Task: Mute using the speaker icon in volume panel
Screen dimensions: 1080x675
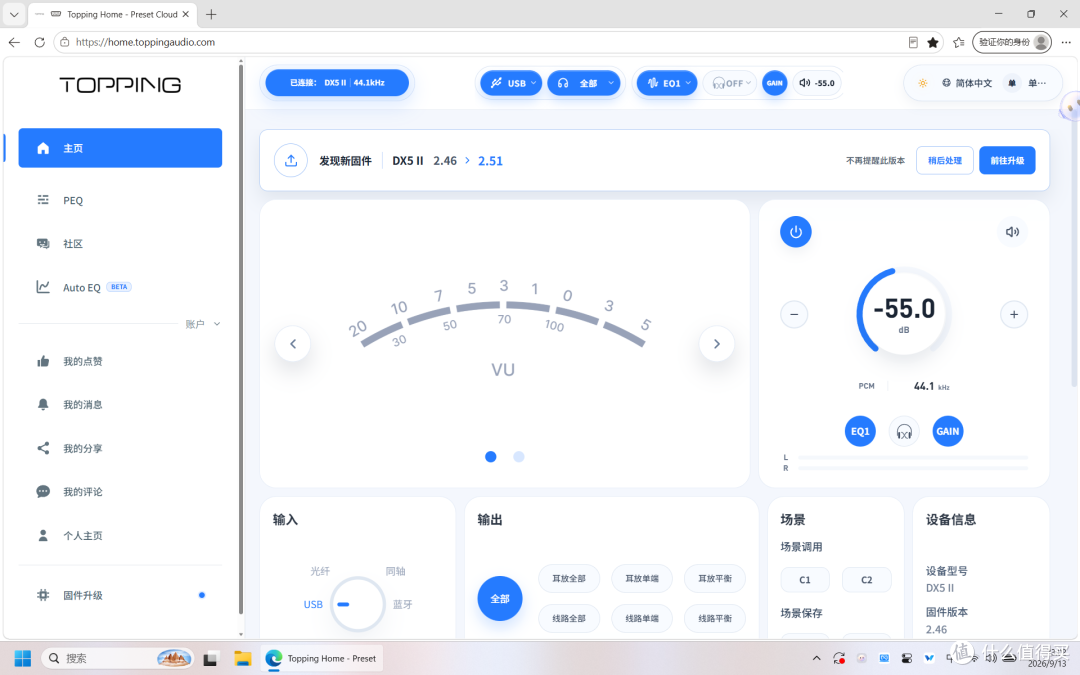Action: pos(1012,232)
